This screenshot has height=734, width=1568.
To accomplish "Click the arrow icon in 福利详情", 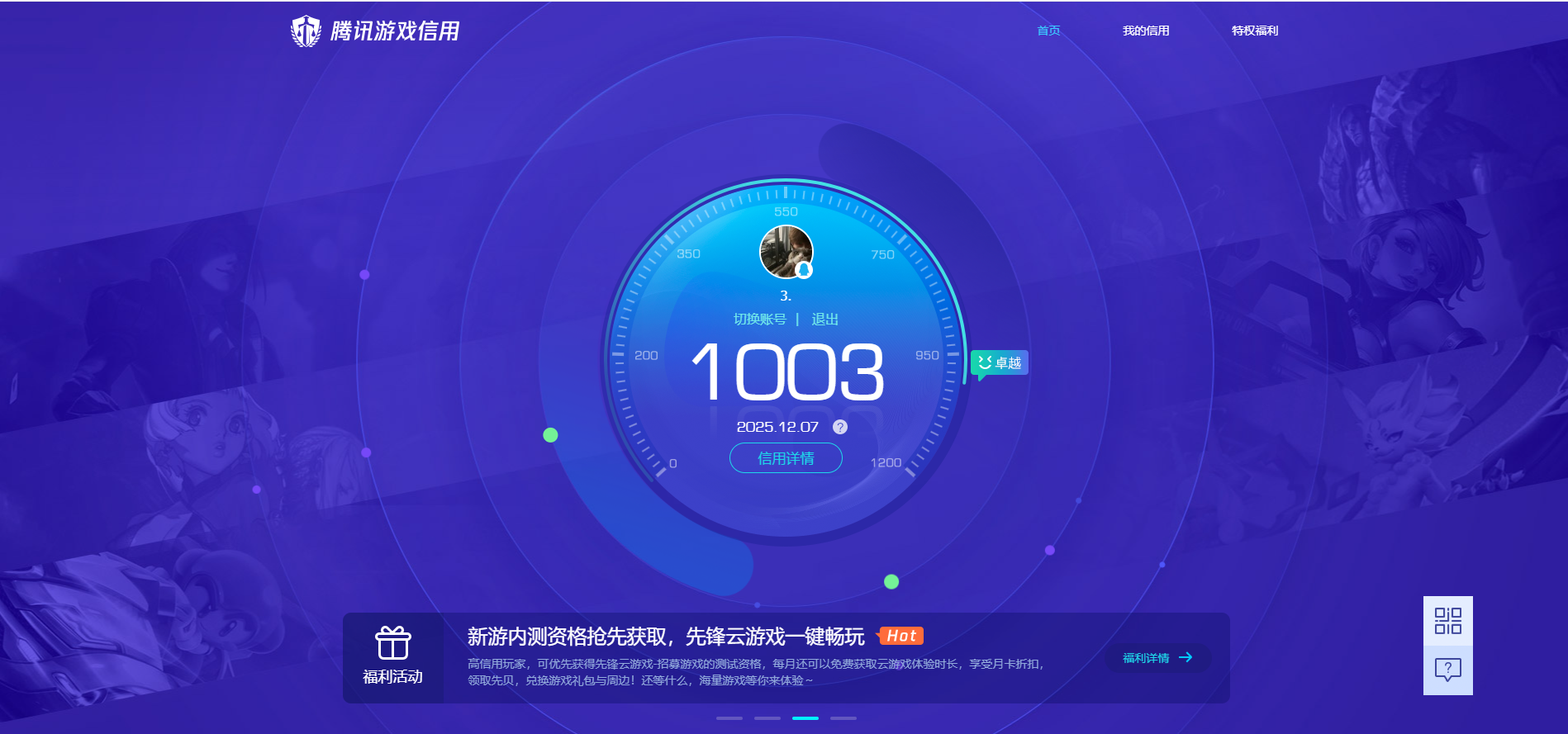I will [x=1186, y=657].
